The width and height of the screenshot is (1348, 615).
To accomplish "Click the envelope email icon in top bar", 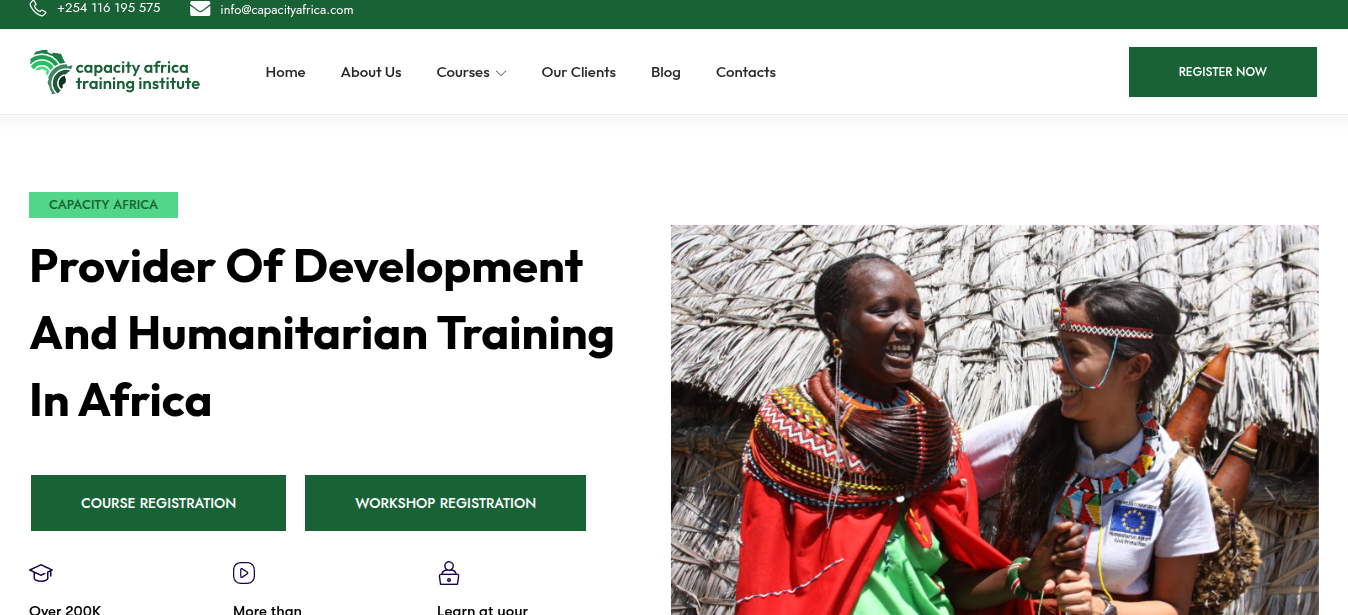I will pos(200,9).
